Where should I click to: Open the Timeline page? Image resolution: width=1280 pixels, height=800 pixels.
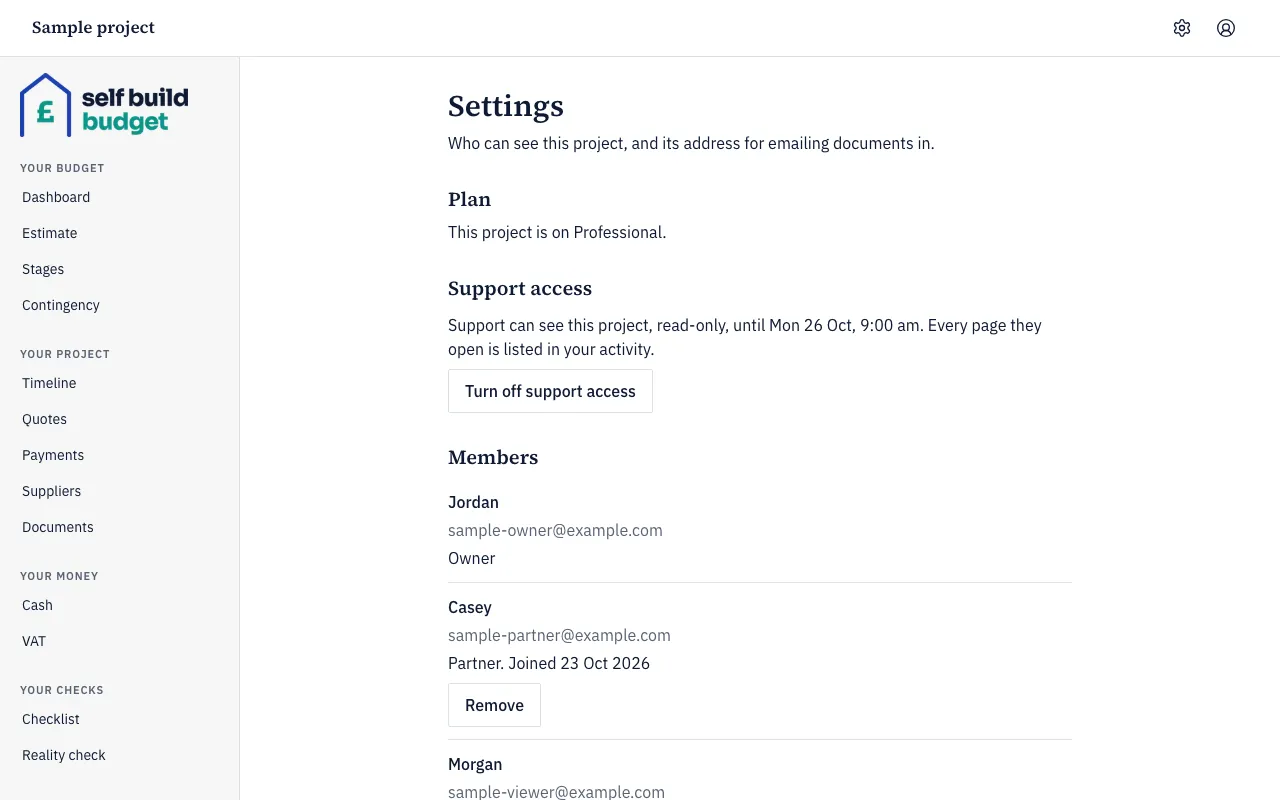tap(49, 383)
